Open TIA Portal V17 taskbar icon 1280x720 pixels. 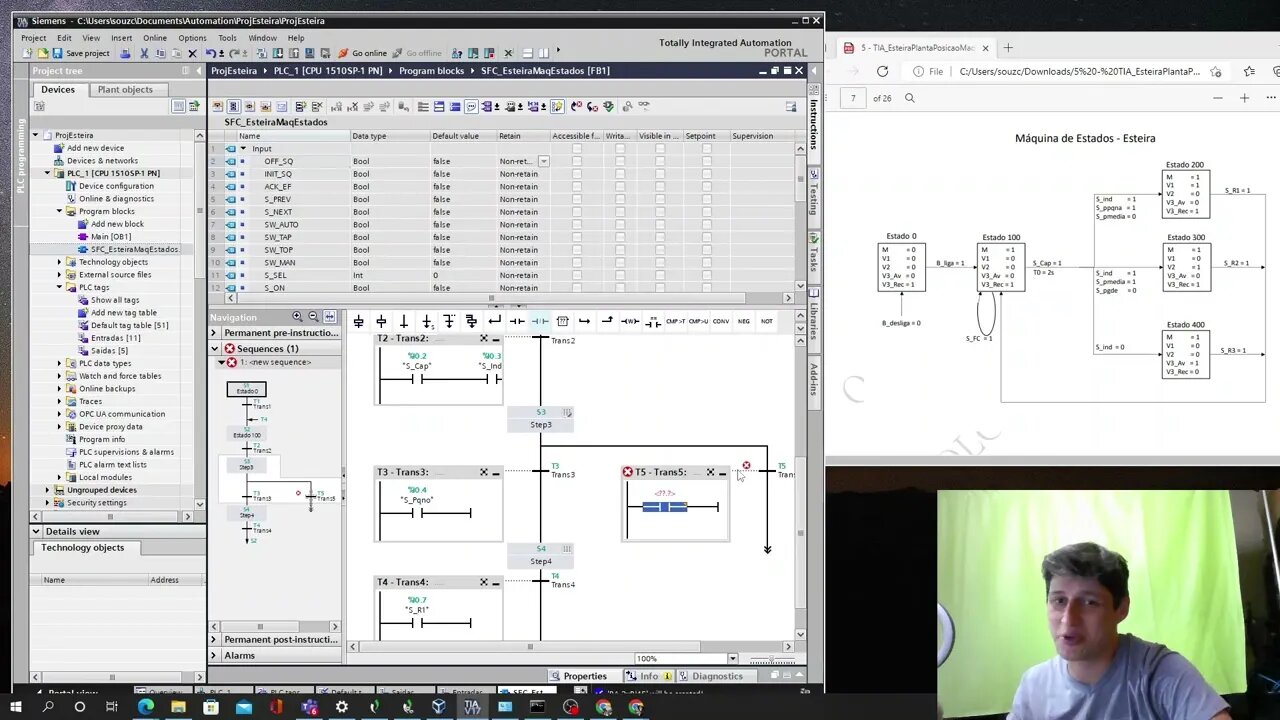(x=472, y=707)
